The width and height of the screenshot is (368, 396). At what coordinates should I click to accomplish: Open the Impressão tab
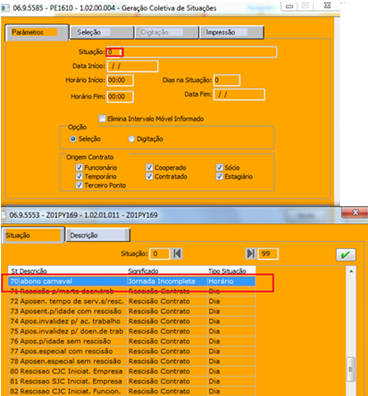pos(232,32)
